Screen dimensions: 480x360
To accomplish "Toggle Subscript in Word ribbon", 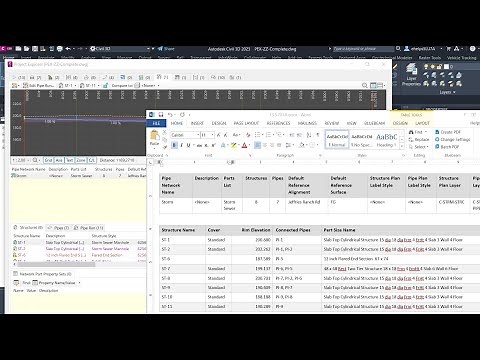I will (207, 145).
